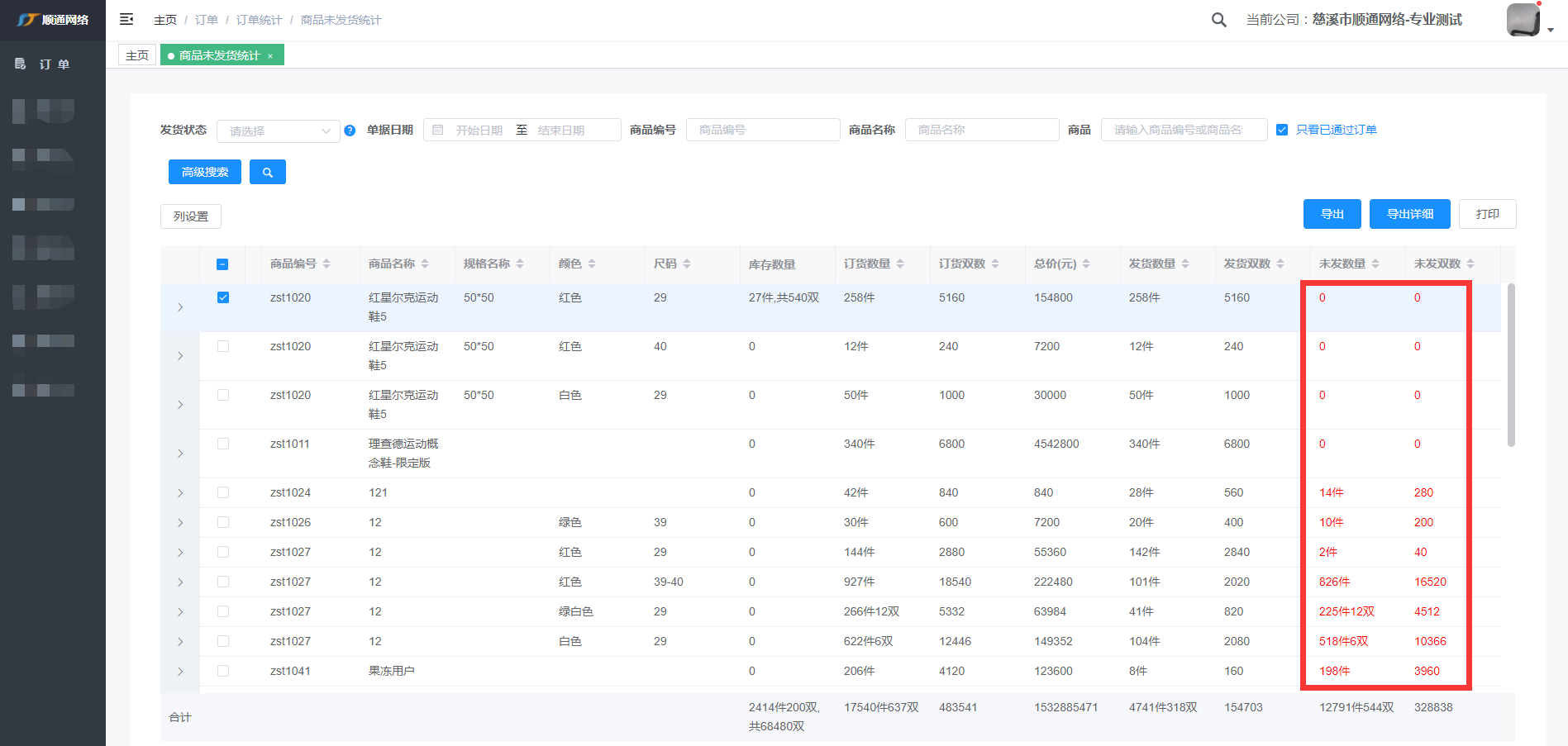This screenshot has height=746, width=1568.
Task: Toggle the 只看已通过订单 checkbox
Action: click(x=1282, y=130)
